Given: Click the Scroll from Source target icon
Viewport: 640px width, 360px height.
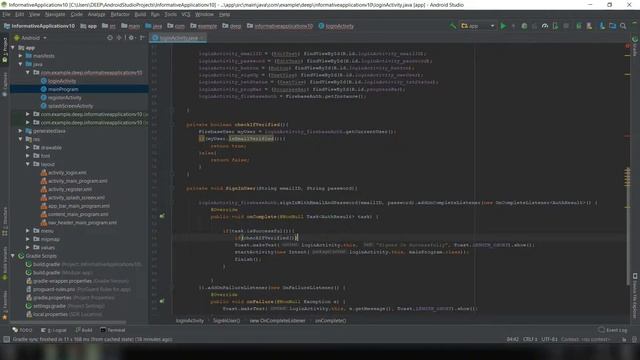Looking at the screenshot, I should pyautogui.click(x=110, y=38).
